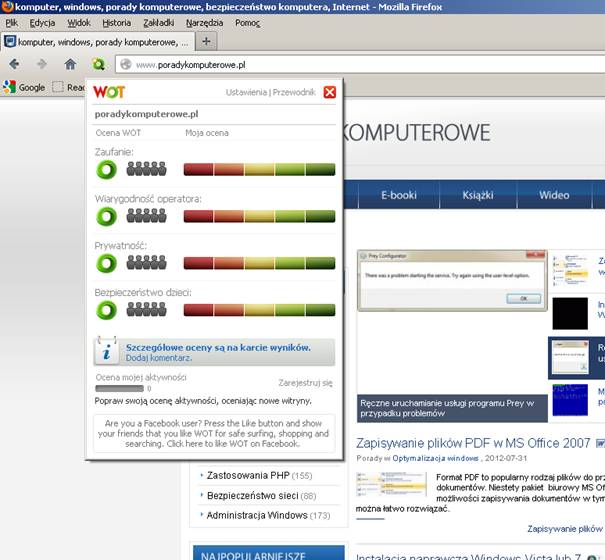Click the Bezpieczeństwo dzieci confidence people icons
The image size is (605, 560).
tap(147, 309)
